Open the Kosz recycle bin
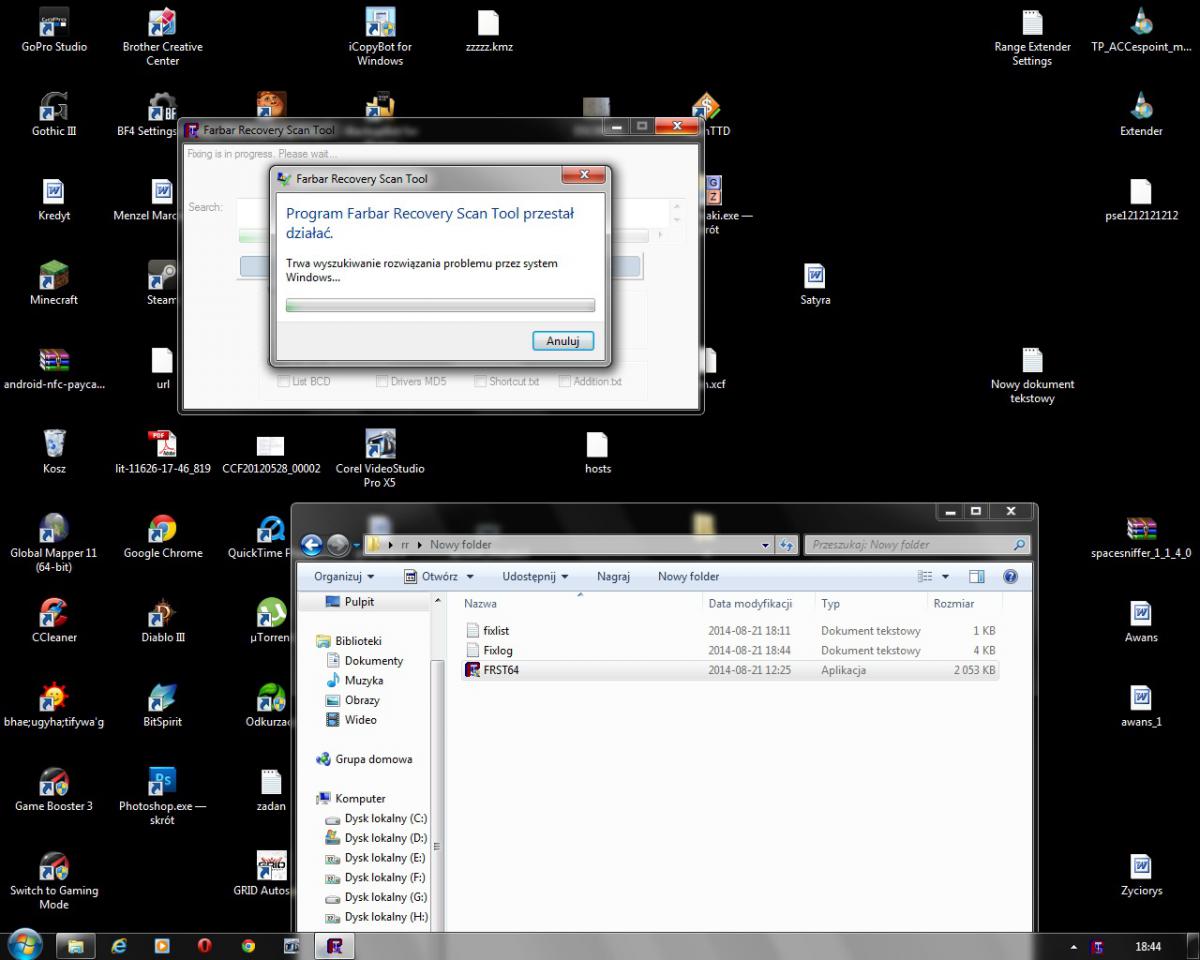The height and width of the screenshot is (960, 1200). coord(54,451)
